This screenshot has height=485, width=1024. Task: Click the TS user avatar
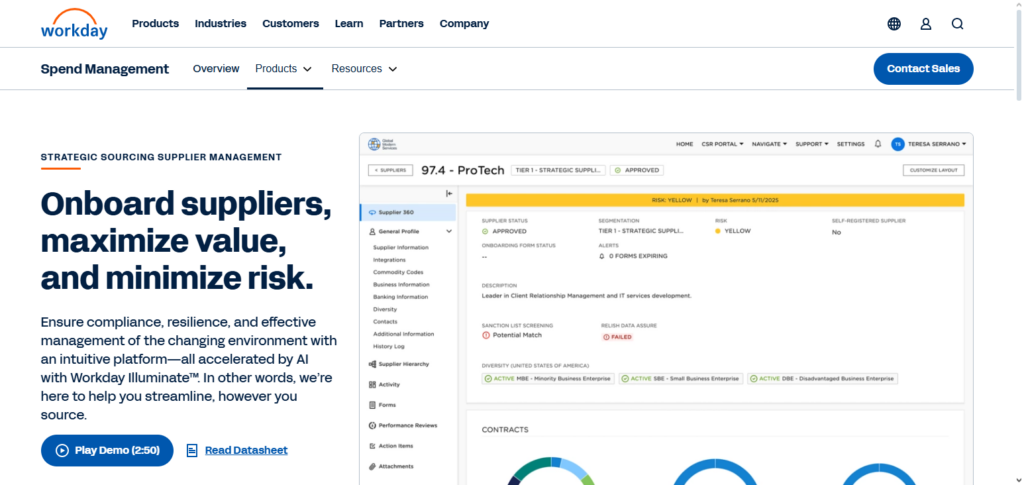tap(898, 144)
